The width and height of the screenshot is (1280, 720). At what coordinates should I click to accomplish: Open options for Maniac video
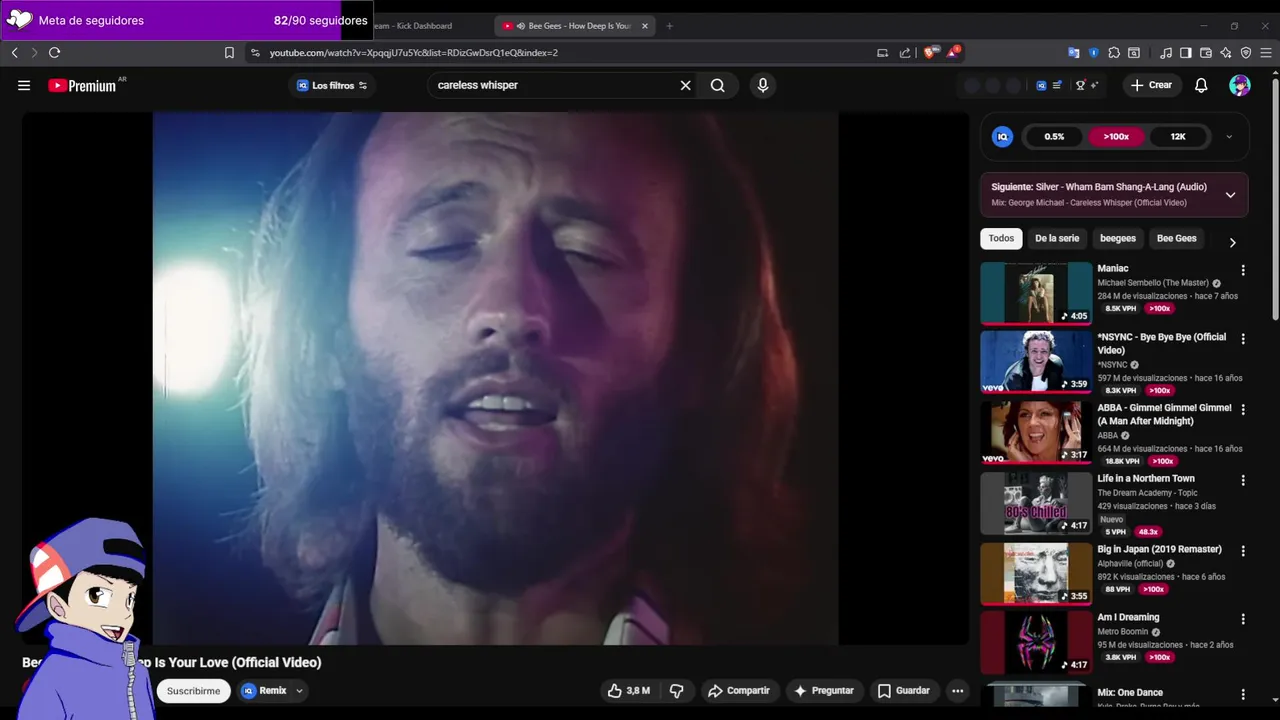1243,270
